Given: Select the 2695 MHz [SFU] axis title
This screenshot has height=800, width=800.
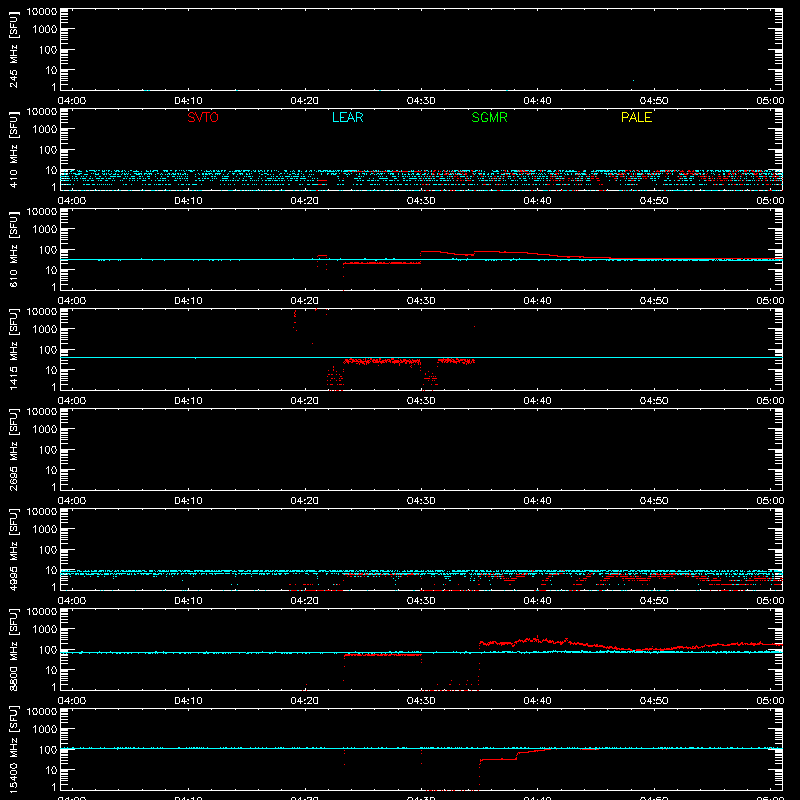Looking at the screenshot, I should 13,450.
